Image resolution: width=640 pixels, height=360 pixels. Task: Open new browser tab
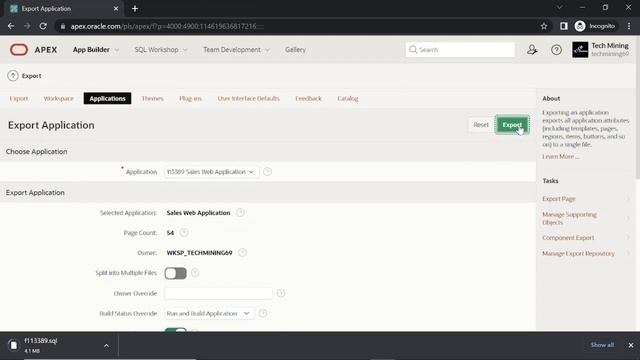click(x=135, y=9)
